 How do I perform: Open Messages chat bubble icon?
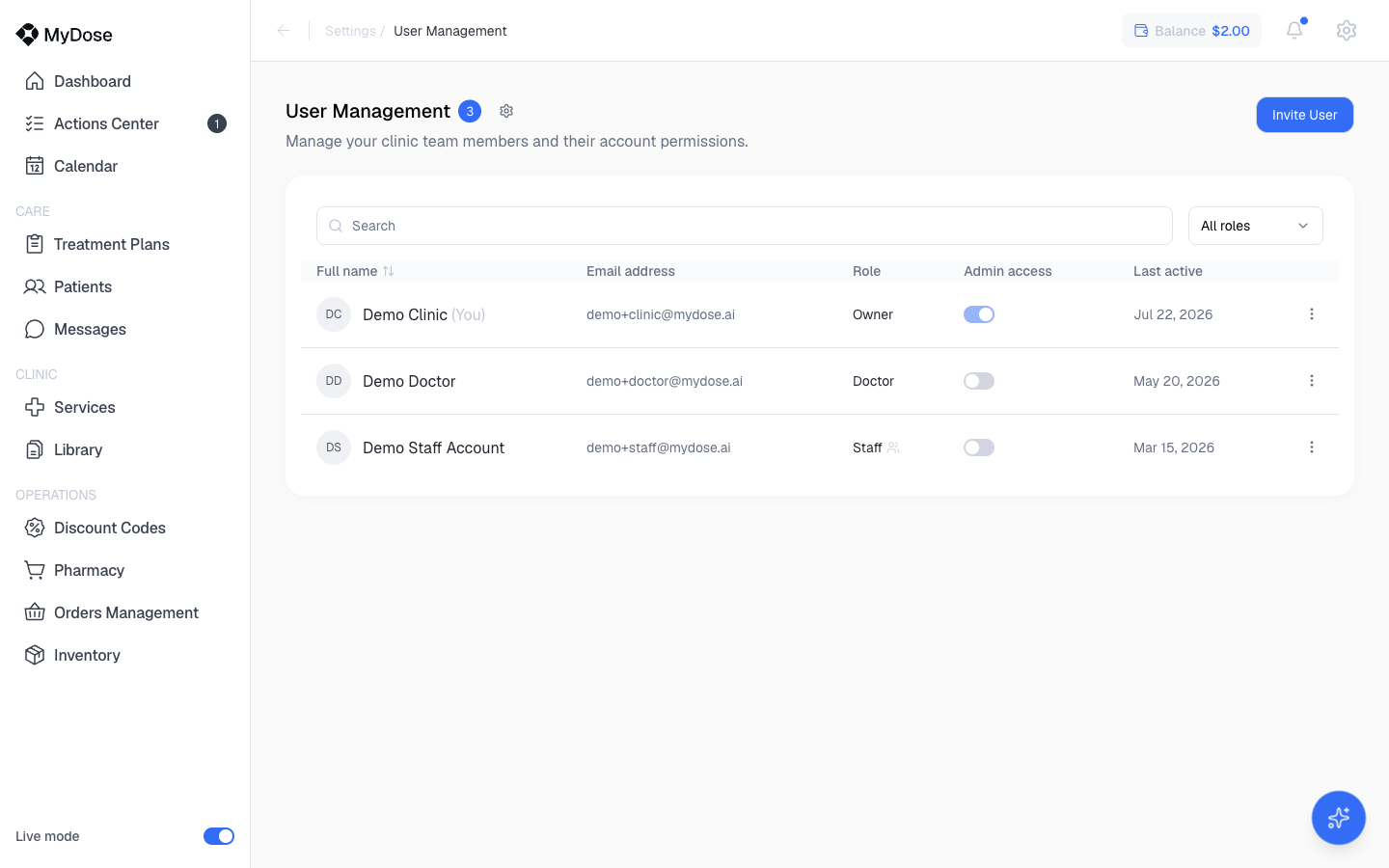(35, 329)
